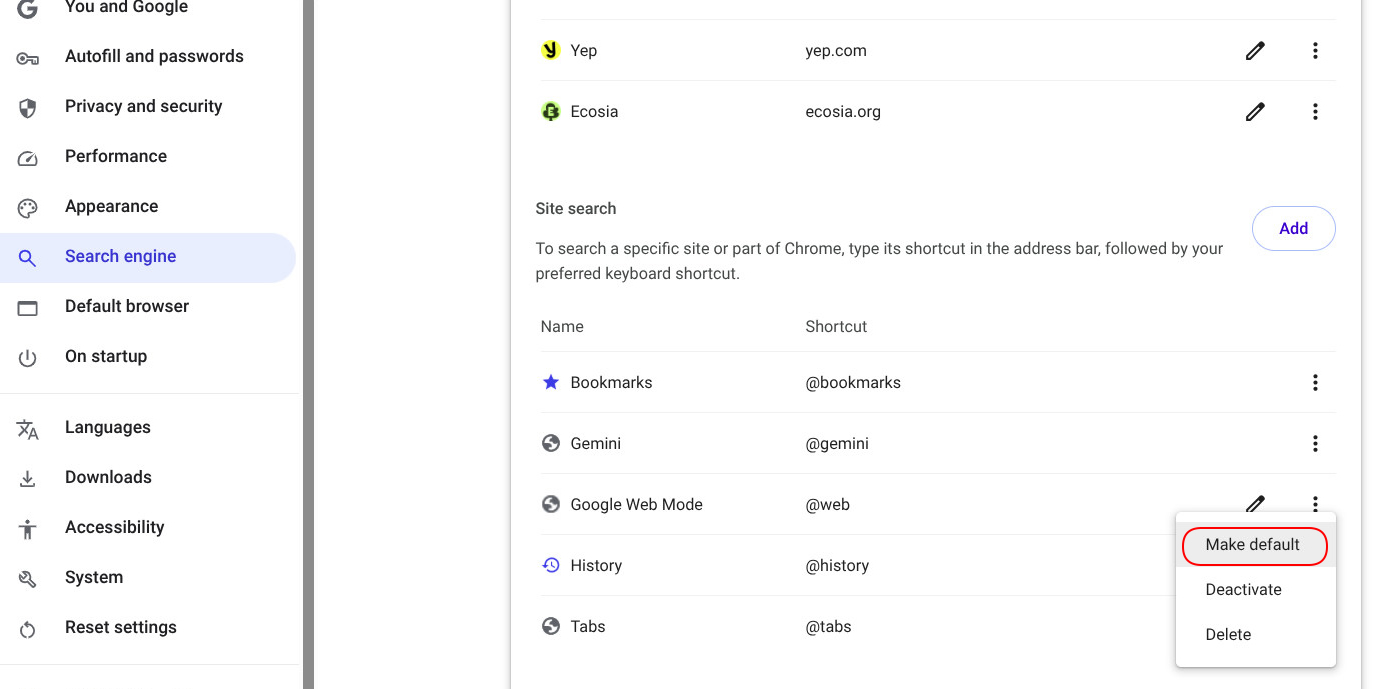Click the Yep favicon
The width and height of the screenshot is (1400, 689).
click(x=550, y=50)
